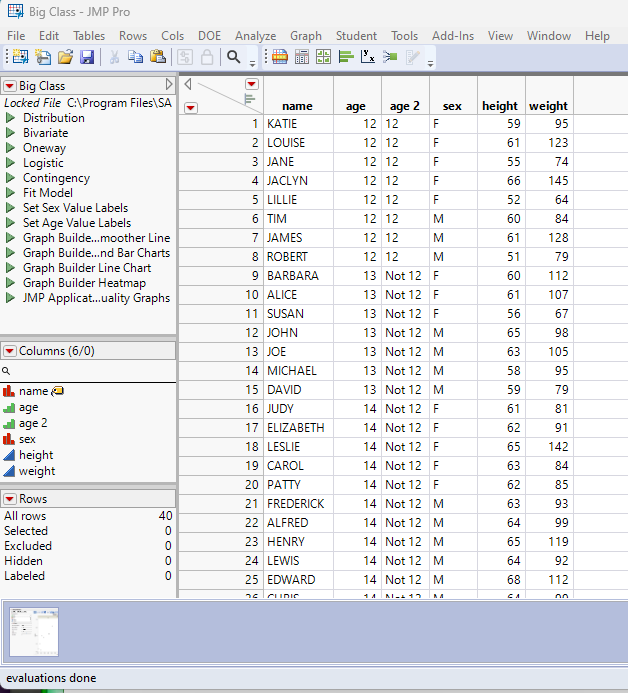The image size is (628, 693).
Task: Click the greyed pencil edit toolbar icon
Action: click(x=412, y=57)
